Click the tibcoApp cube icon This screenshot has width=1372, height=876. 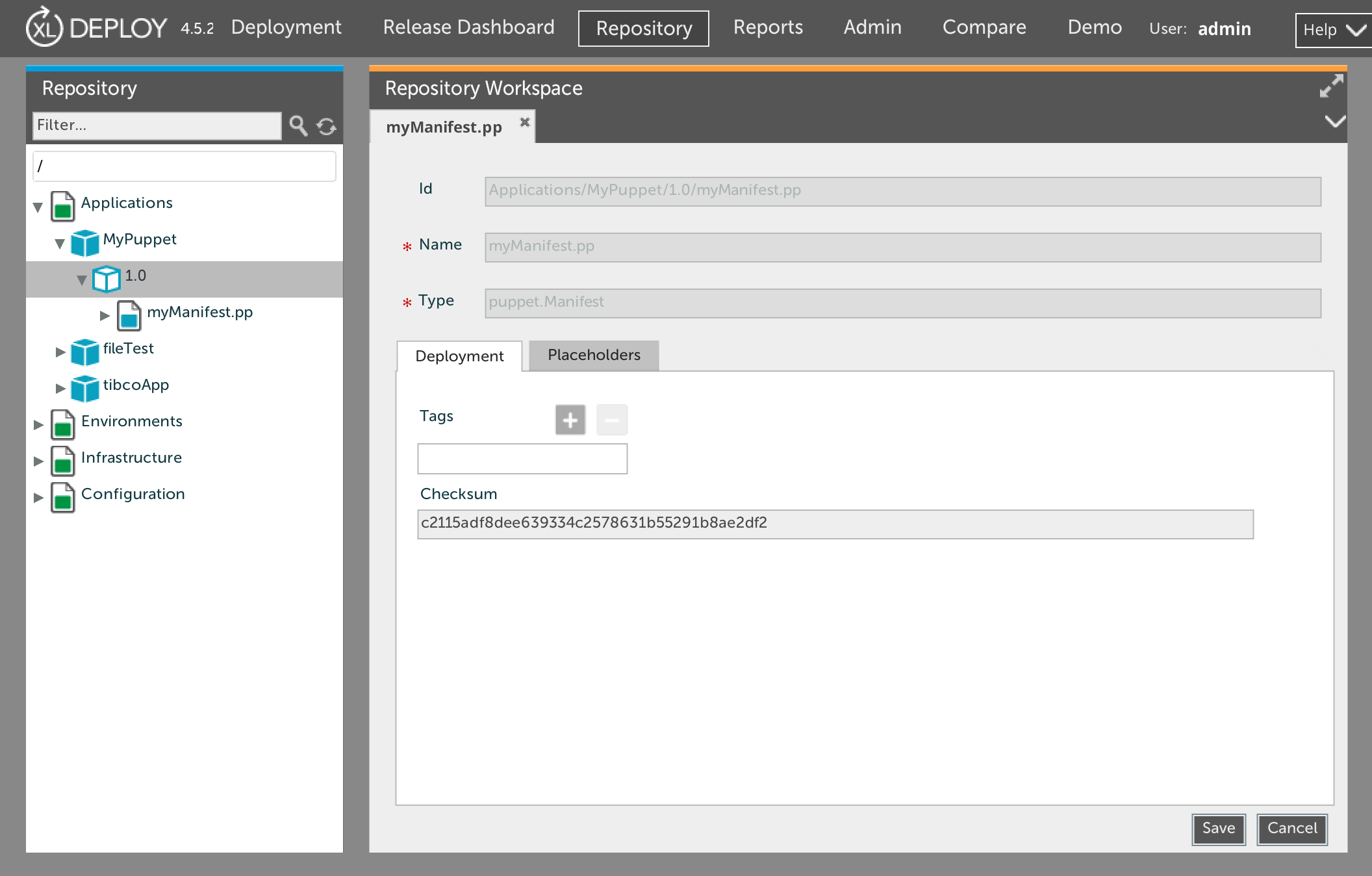point(84,388)
